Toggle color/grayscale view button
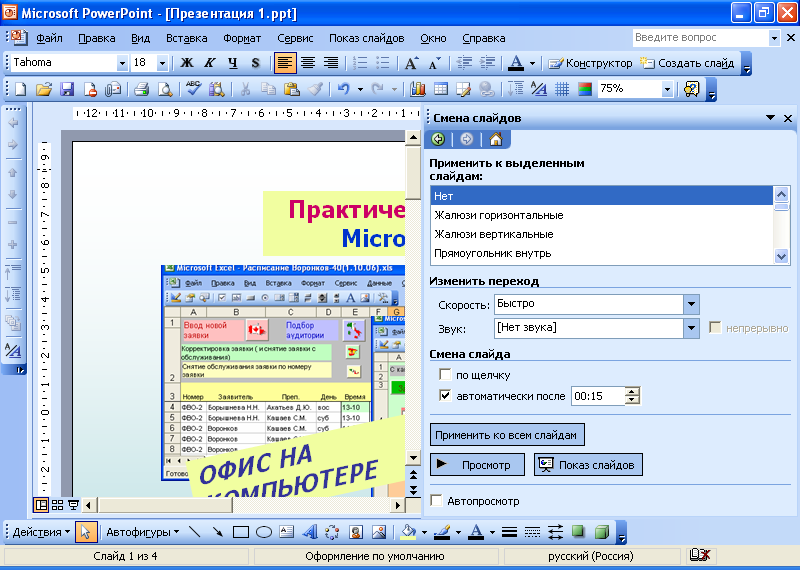This screenshot has height=570, width=800. point(585,90)
